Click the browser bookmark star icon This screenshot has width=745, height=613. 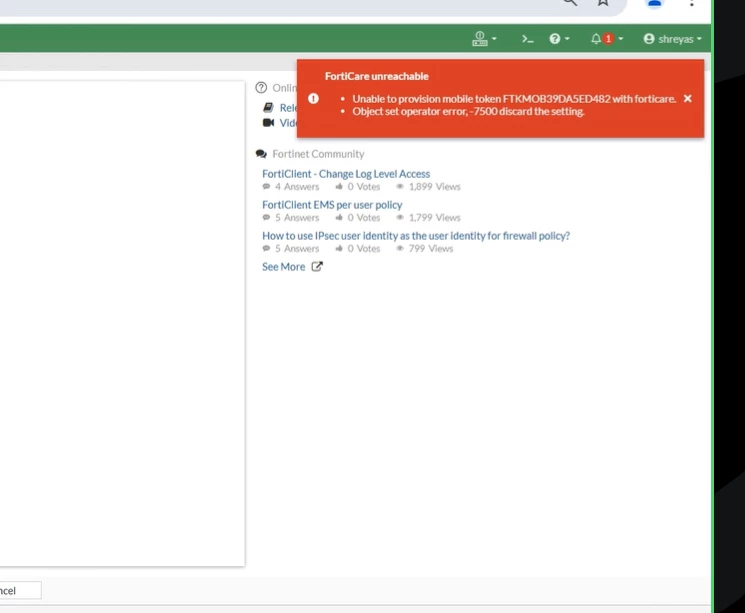pos(603,2)
